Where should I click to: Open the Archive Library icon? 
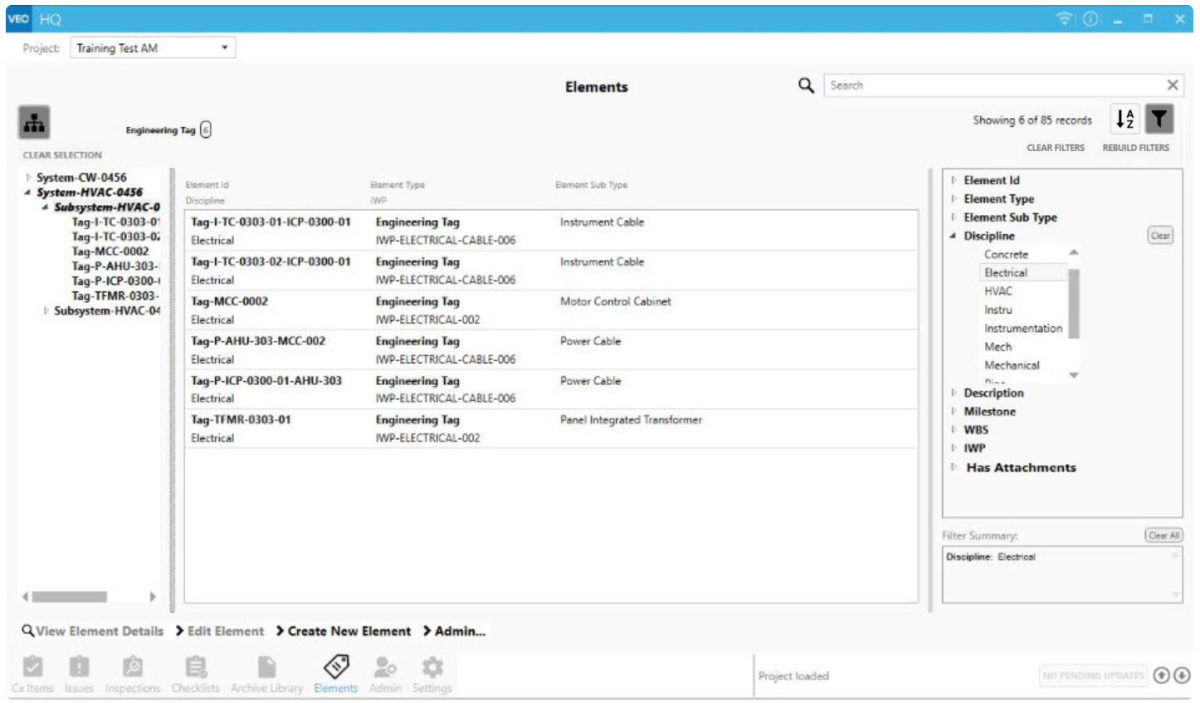[266, 673]
